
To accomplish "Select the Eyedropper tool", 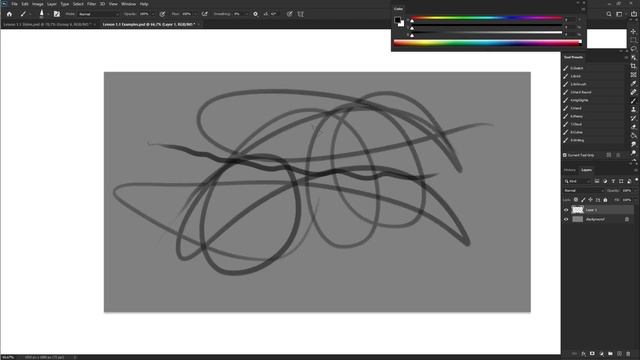I will tap(633, 84).
